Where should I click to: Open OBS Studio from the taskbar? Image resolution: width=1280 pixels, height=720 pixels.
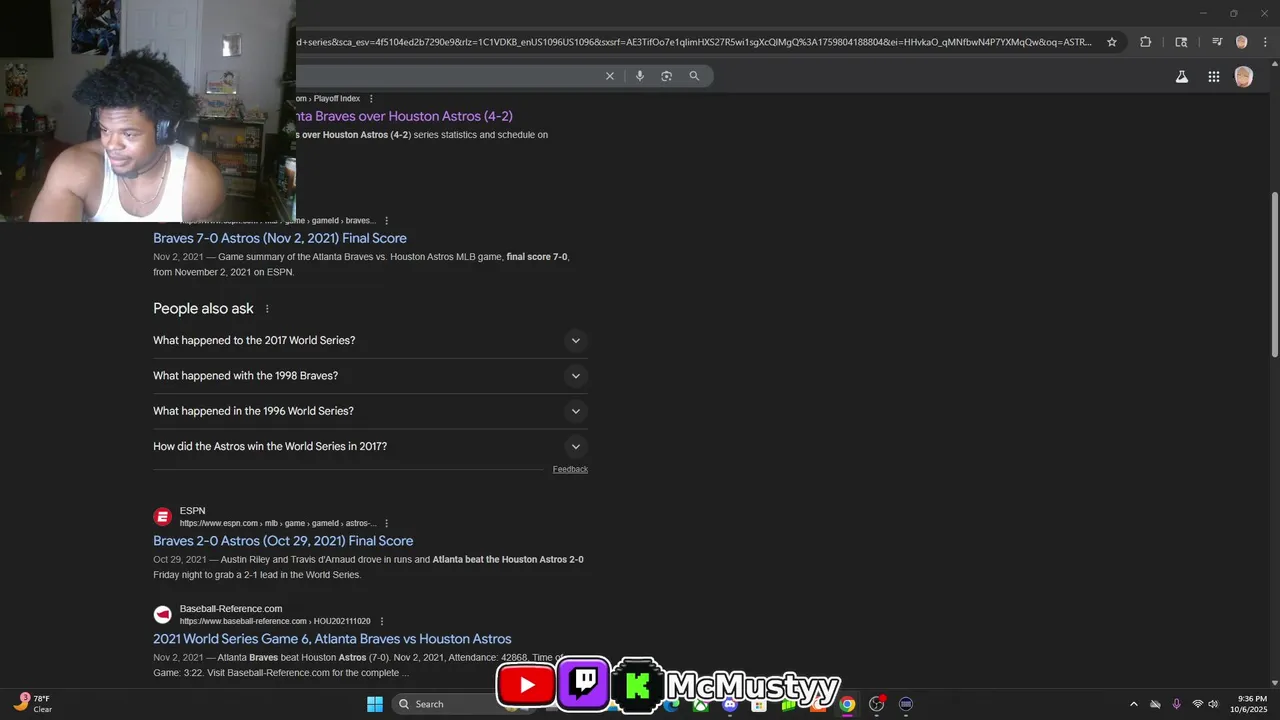877,704
